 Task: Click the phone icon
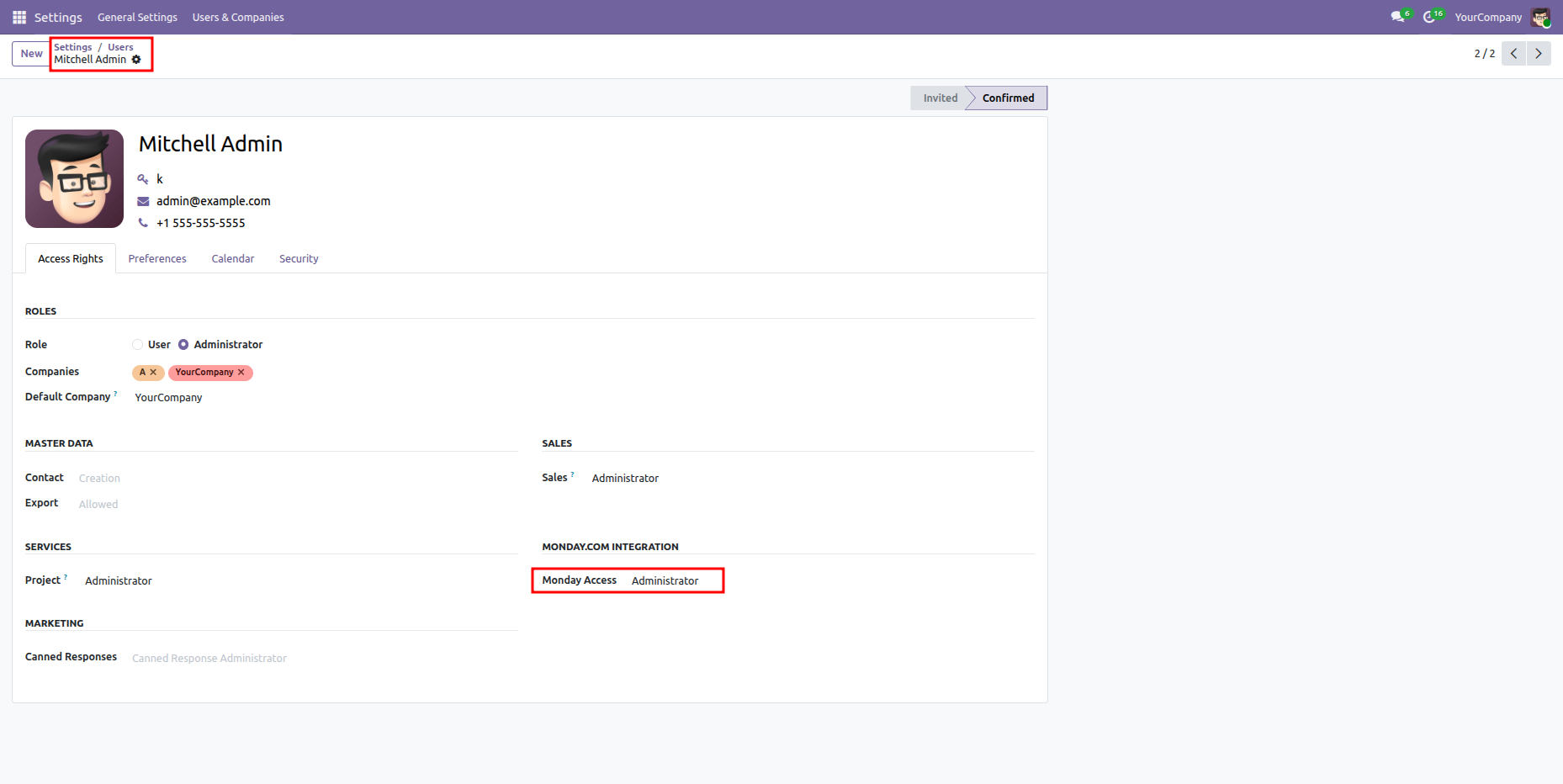pos(143,223)
